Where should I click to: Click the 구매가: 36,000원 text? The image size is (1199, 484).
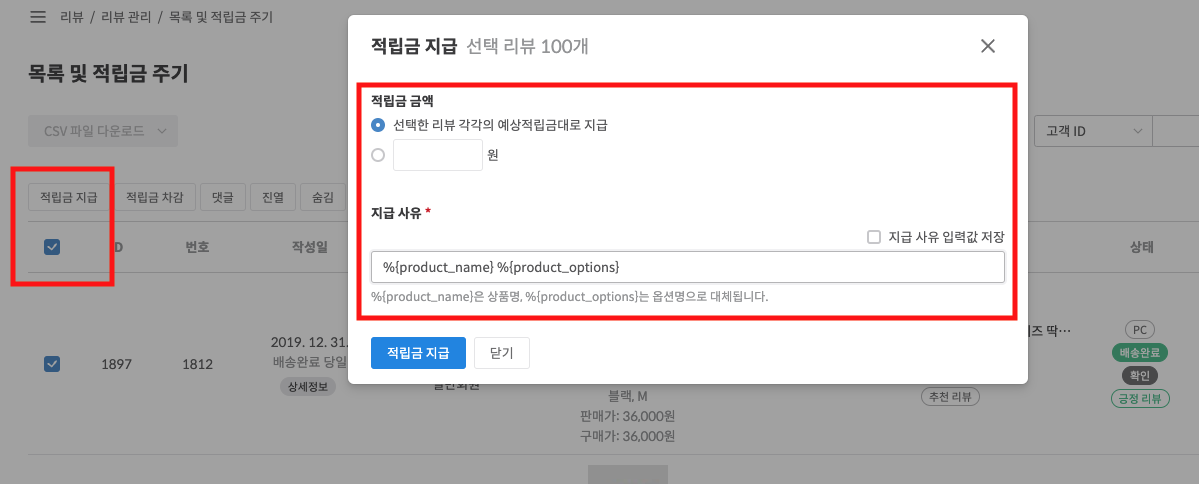pos(628,436)
